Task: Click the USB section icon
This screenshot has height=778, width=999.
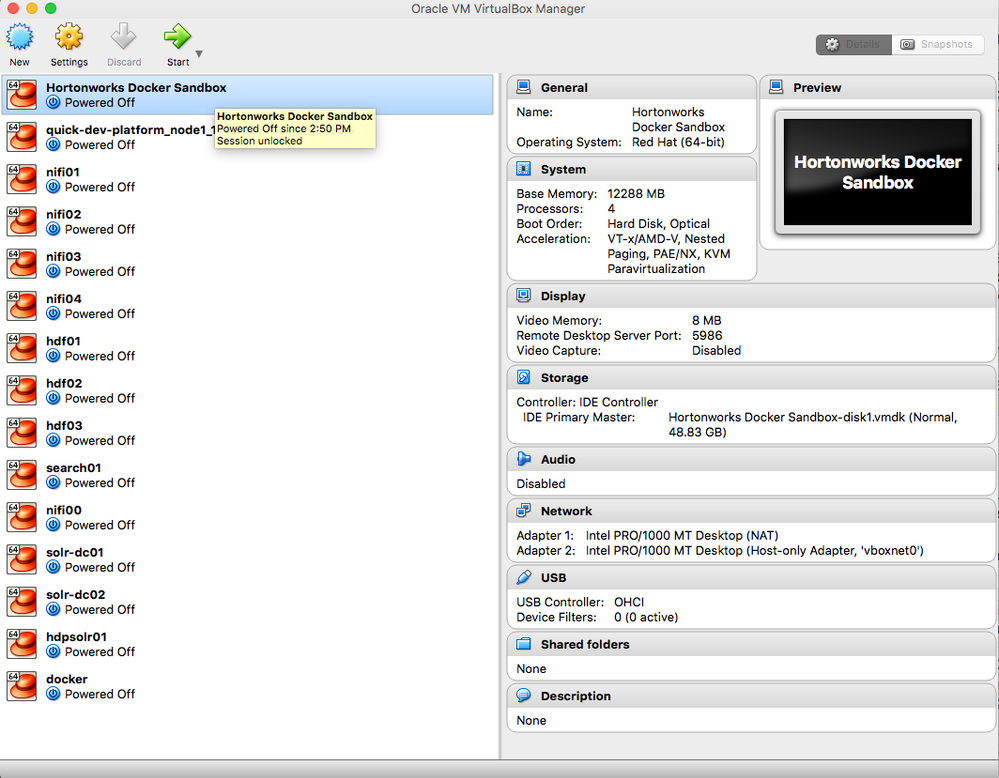Action: [522, 577]
